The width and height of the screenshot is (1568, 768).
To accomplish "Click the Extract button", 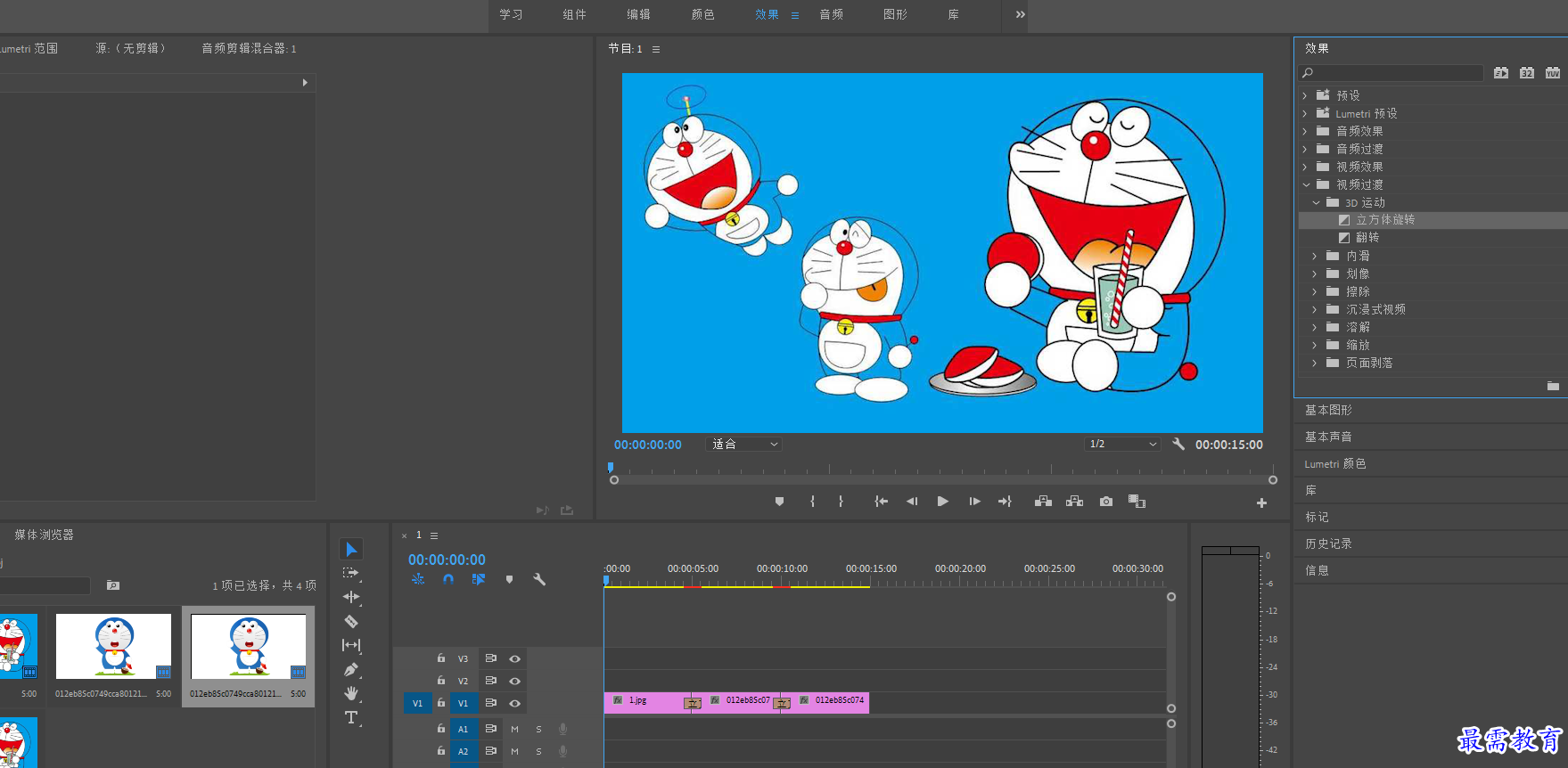I will pyautogui.click(x=1074, y=502).
